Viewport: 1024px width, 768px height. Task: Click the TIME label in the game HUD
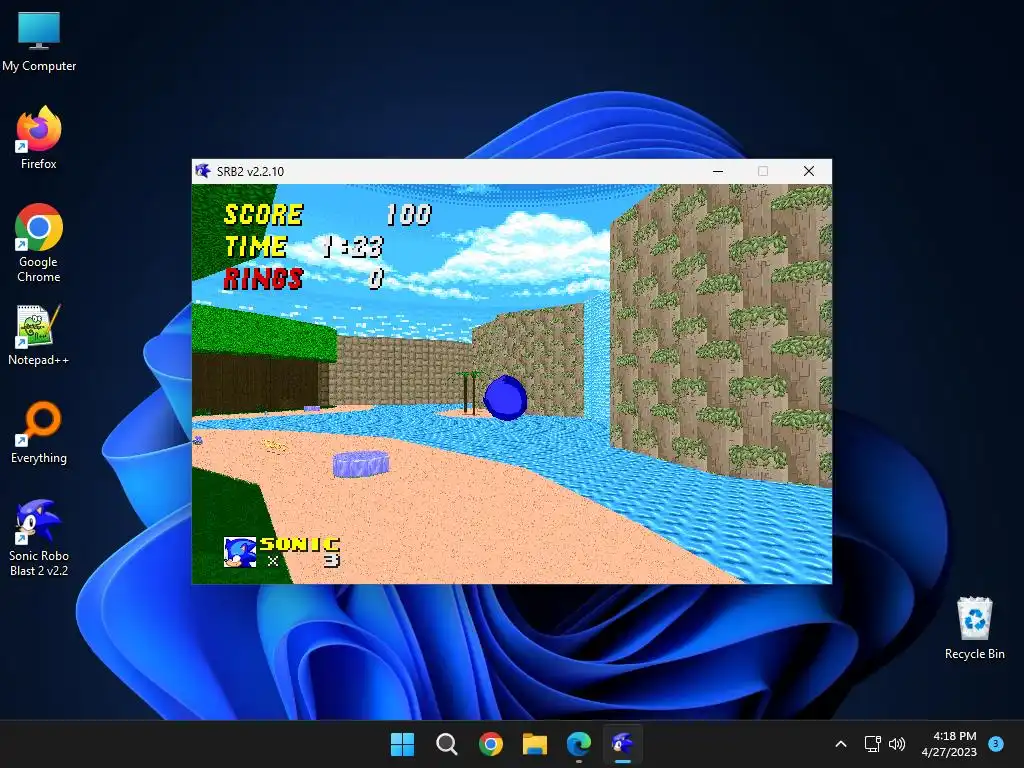tap(255, 247)
